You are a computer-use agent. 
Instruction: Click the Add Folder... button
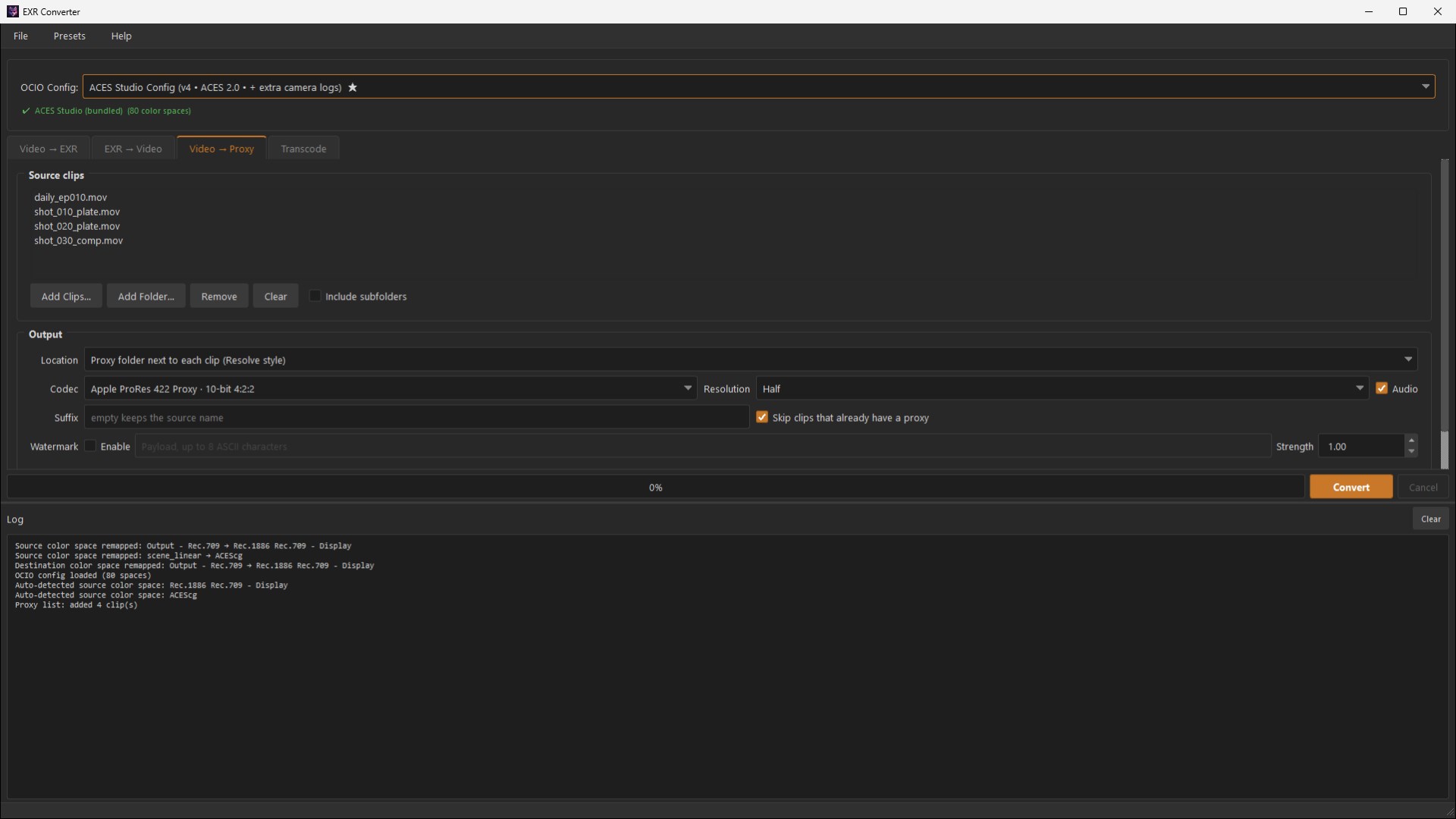point(146,297)
